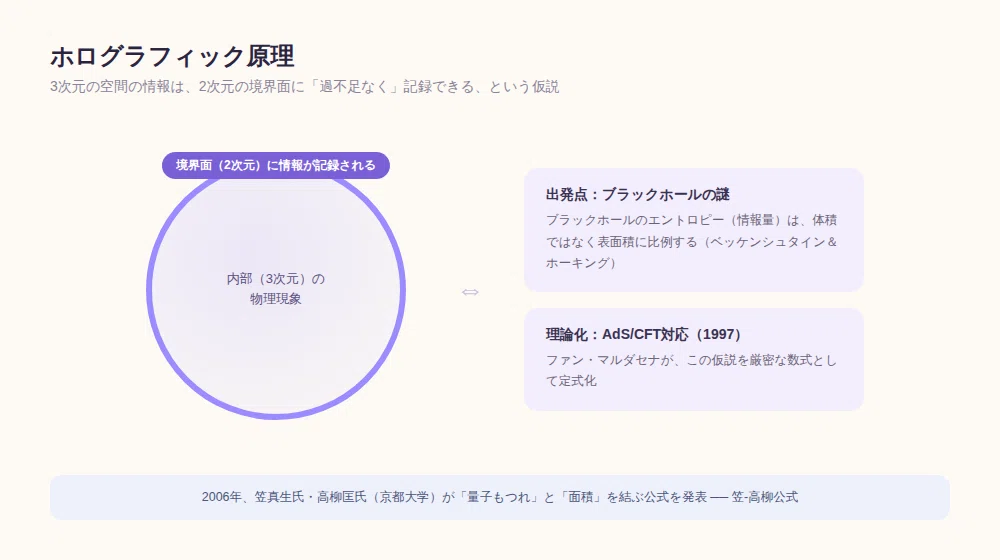Click 2006年 at the start of the bottom banner
Screen dimensions: 1000x560
click(x=222, y=497)
